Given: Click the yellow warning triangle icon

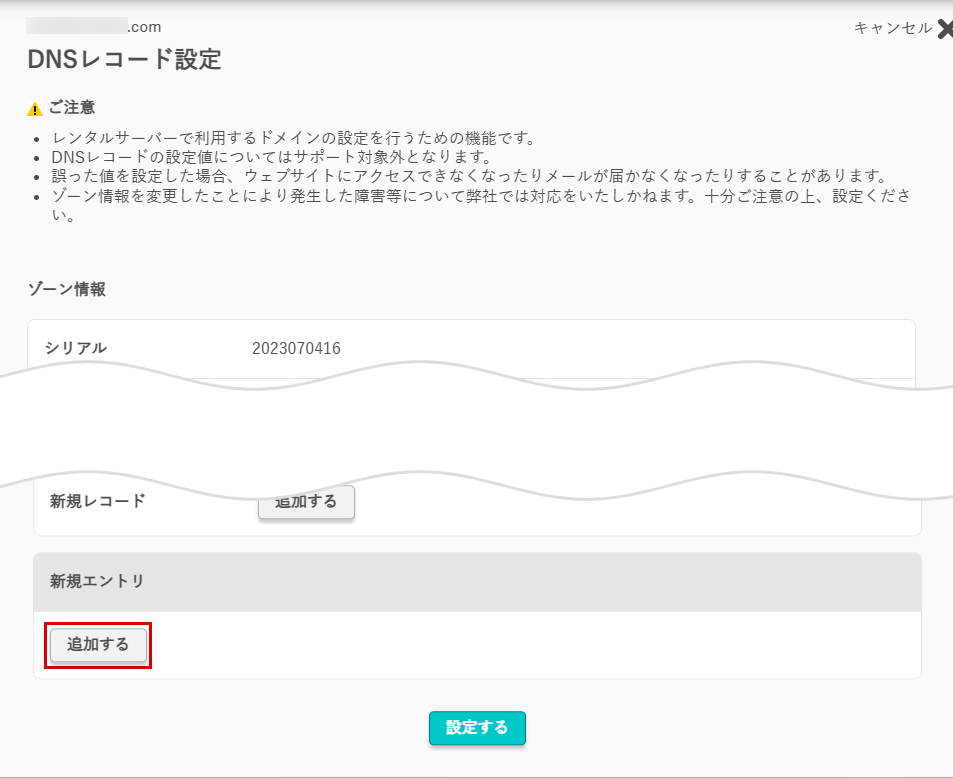Looking at the screenshot, I should [35, 109].
